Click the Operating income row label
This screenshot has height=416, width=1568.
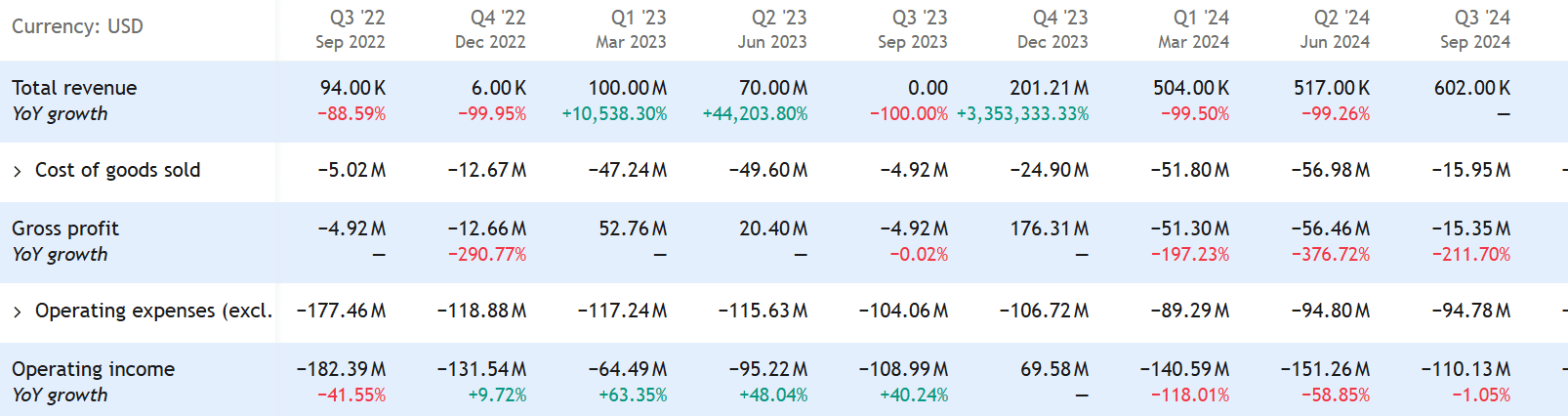tap(93, 369)
